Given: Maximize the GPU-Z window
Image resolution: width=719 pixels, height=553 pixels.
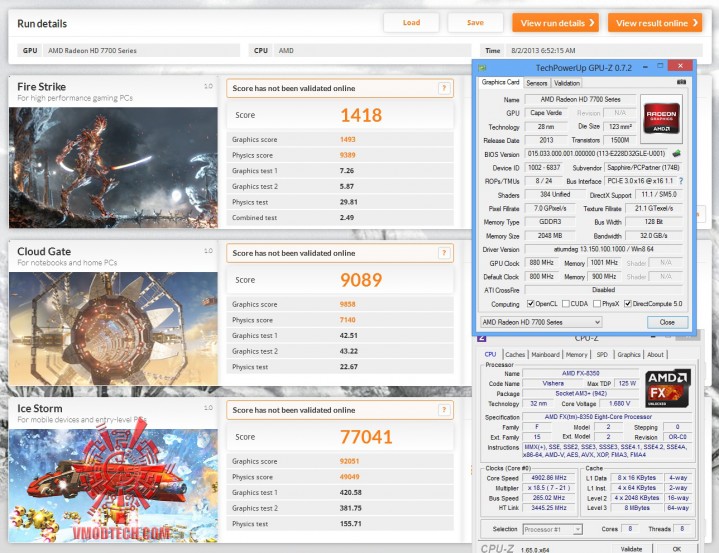Looking at the screenshot, I should [660, 66].
